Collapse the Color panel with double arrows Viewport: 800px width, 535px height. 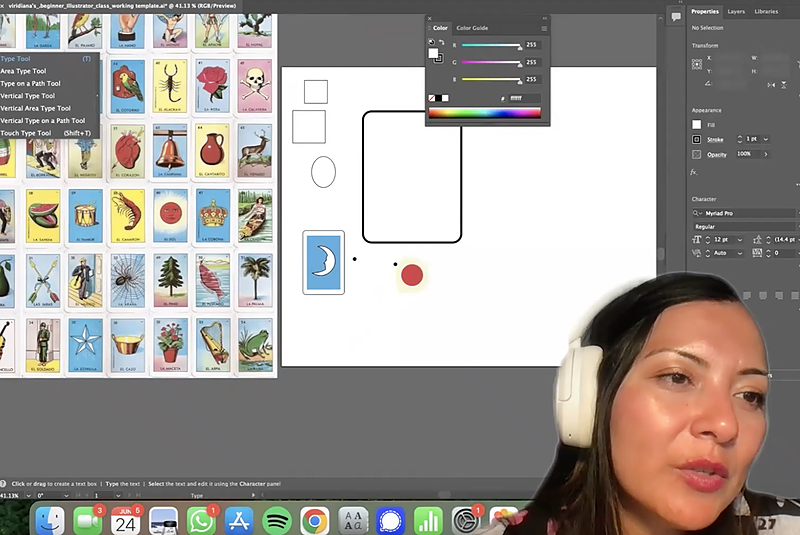[x=544, y=18]
